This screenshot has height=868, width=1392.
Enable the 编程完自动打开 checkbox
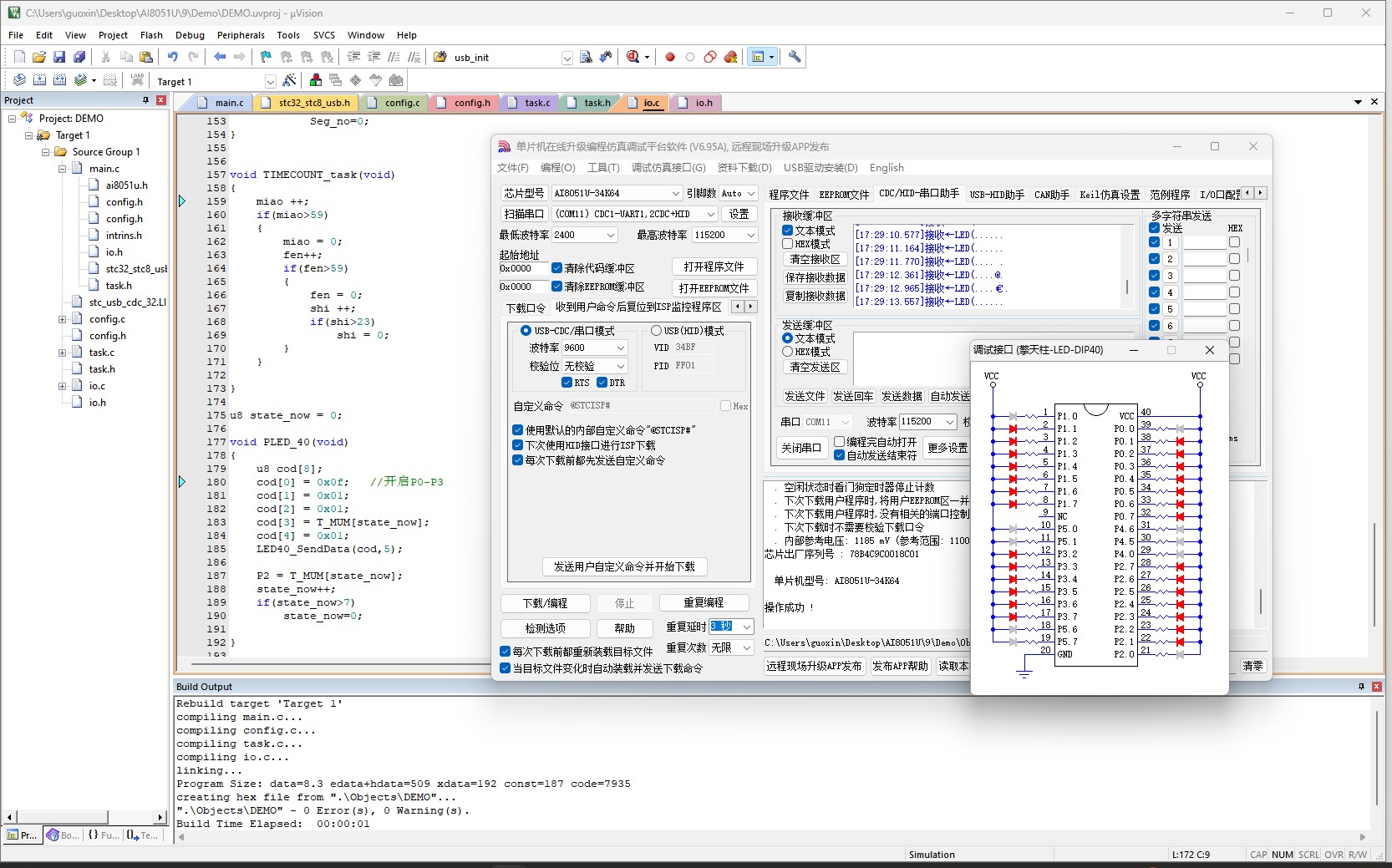coord(839,442)
